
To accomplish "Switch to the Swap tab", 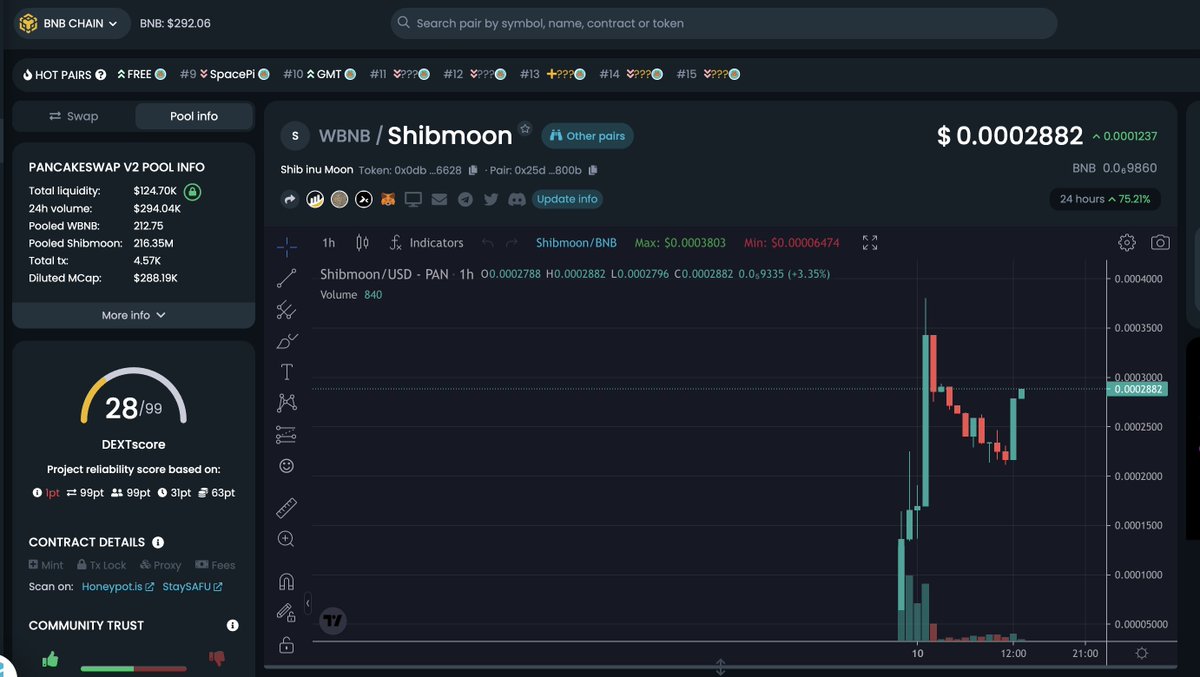I will pyautogui.click(x=73, y=116).
